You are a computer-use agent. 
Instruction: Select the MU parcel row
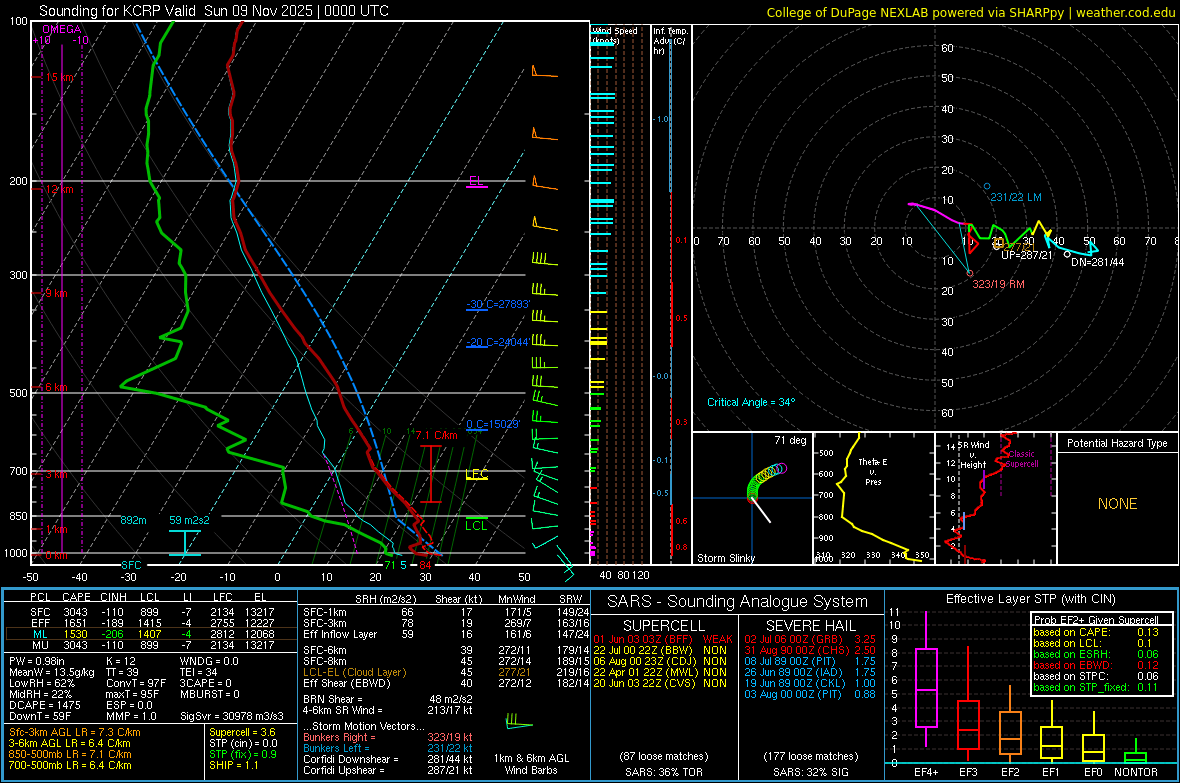(151, 645)
